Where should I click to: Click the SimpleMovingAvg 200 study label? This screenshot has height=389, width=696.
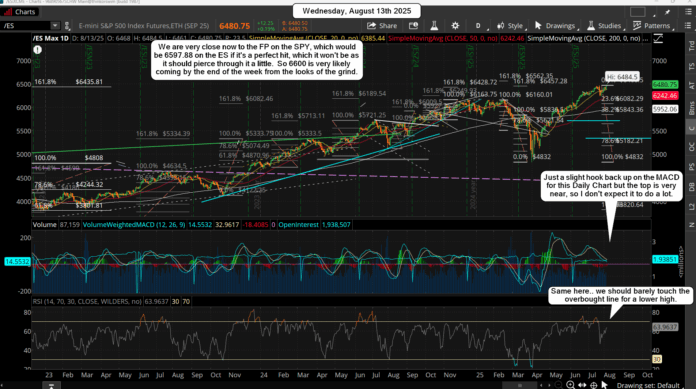tap(584, 38)
